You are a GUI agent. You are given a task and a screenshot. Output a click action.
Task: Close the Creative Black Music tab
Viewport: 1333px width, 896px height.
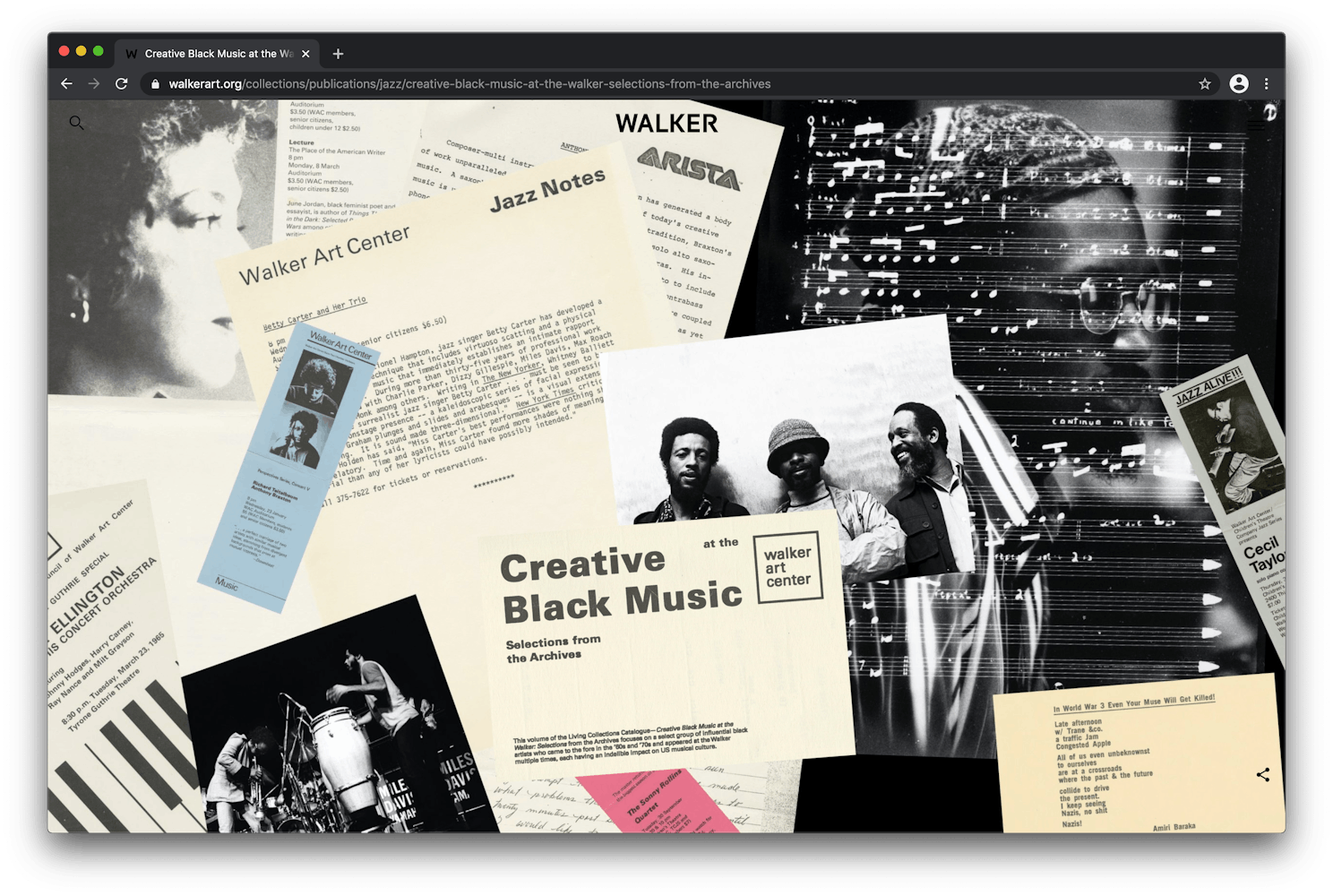tap(305, 54)
